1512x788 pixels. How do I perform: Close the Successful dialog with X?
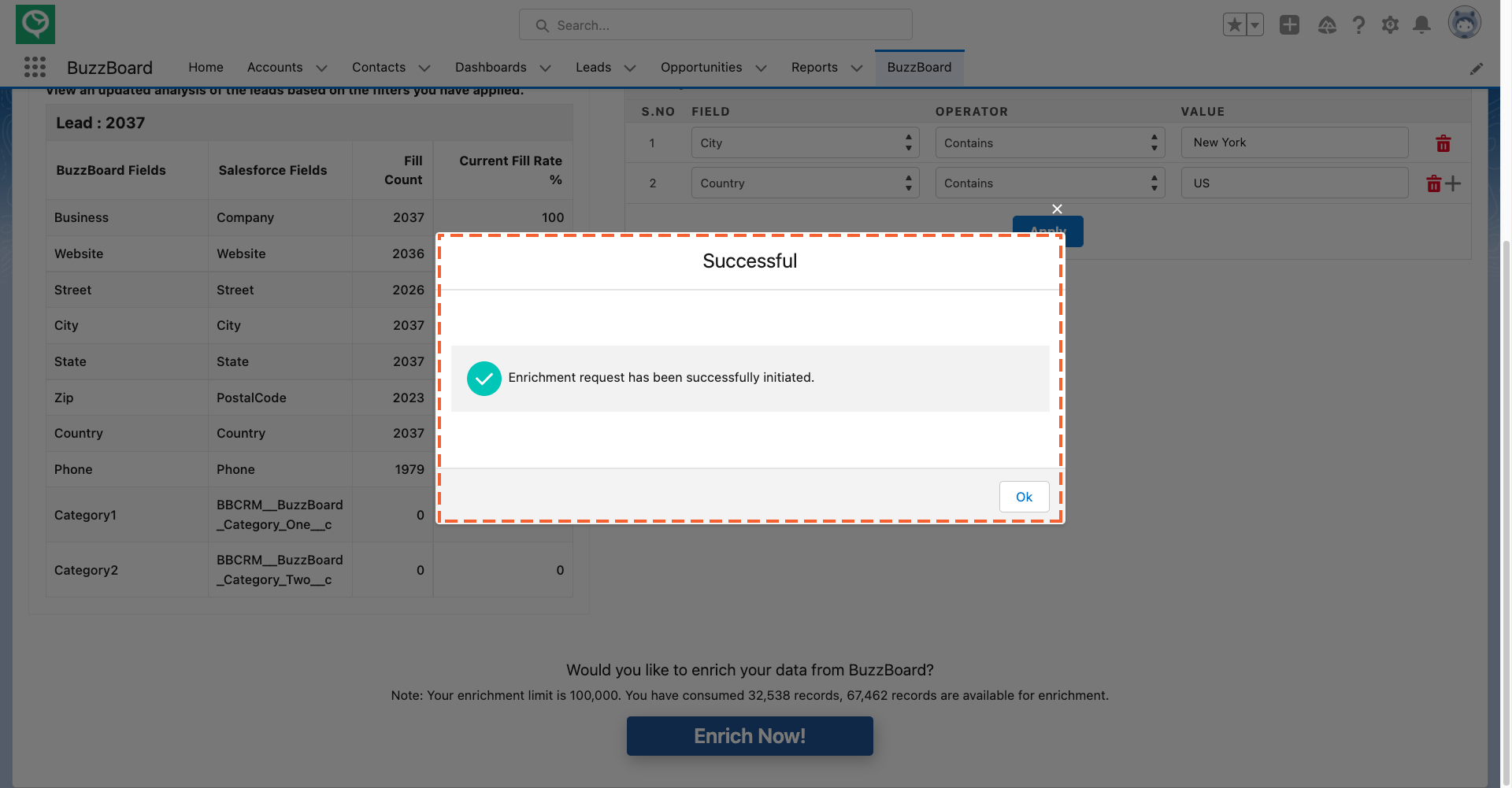tap(1057, 209)
